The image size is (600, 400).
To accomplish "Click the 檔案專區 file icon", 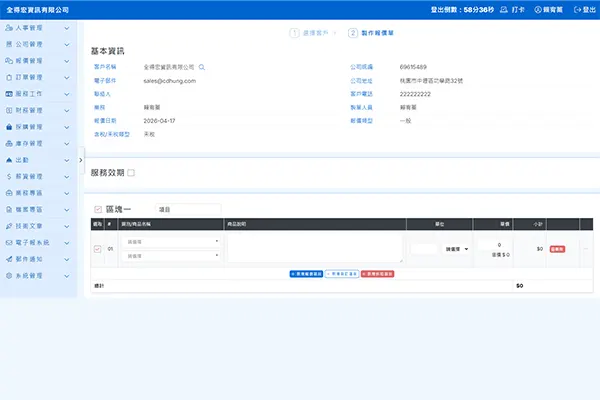I will (9, 210).
